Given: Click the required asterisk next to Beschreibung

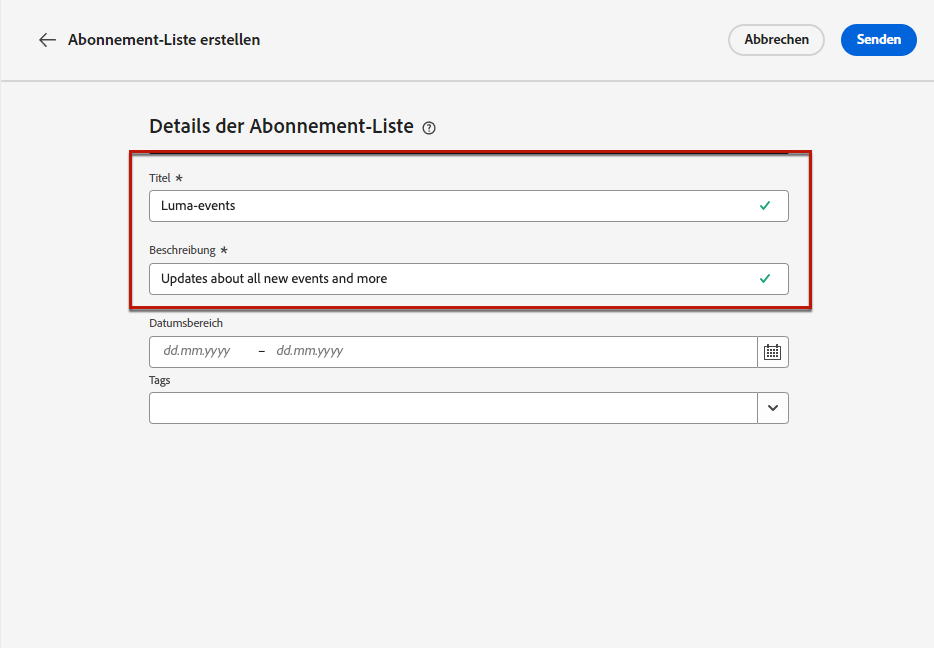Looking at the screenshot, I should pyautogui.click(x=224, y=250).
